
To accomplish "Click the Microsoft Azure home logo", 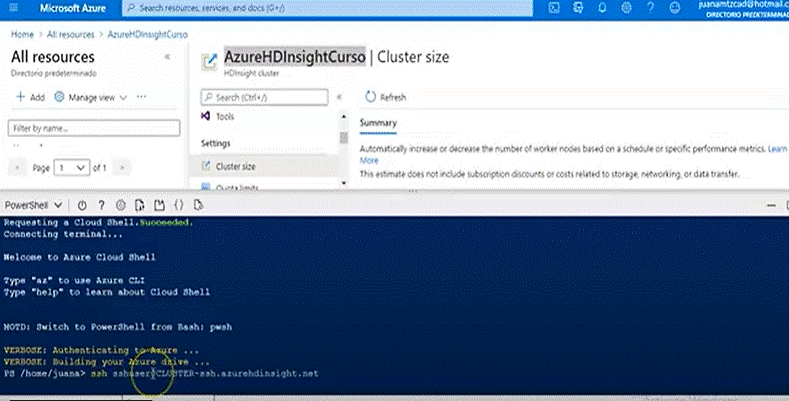I will click(73, 8).
